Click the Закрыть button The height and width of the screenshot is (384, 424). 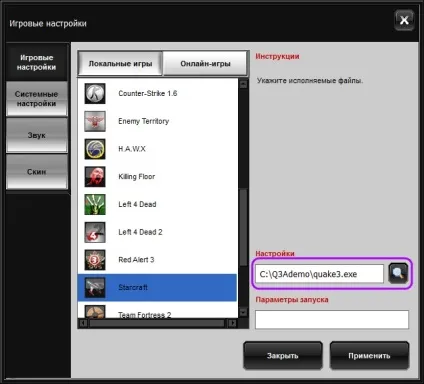(283, 356)
